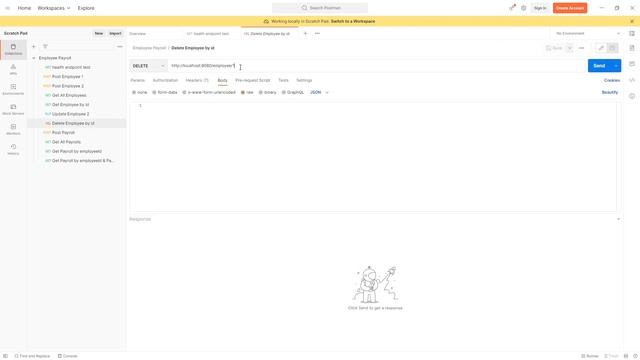640x360 pixels.
Task: Select the binary body type
Action: click(x=268, y=93)
